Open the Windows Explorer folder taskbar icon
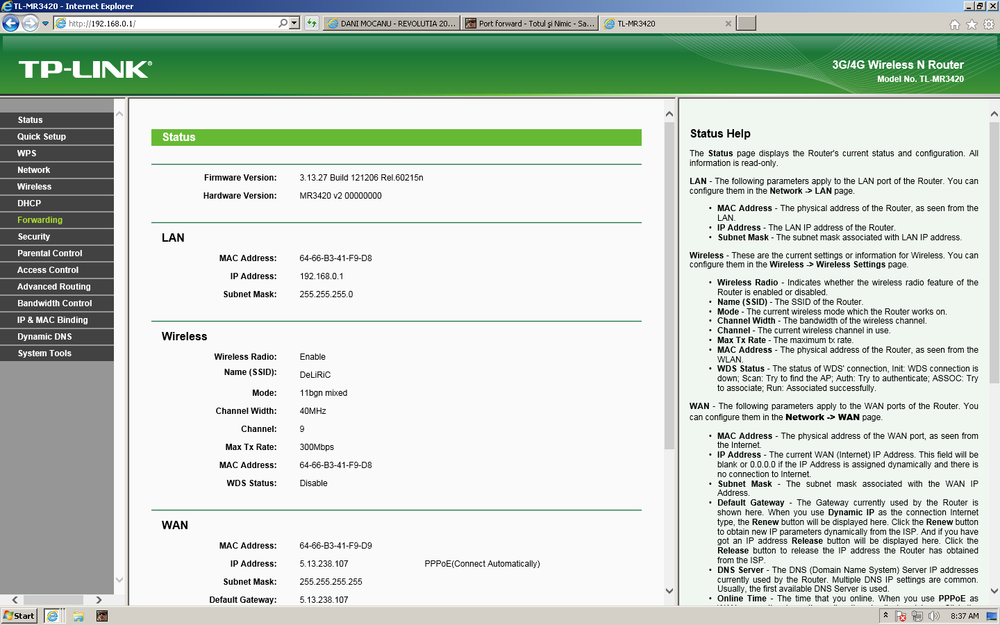Viewport: 1000px width, 625px height. [x=78, y=615]
